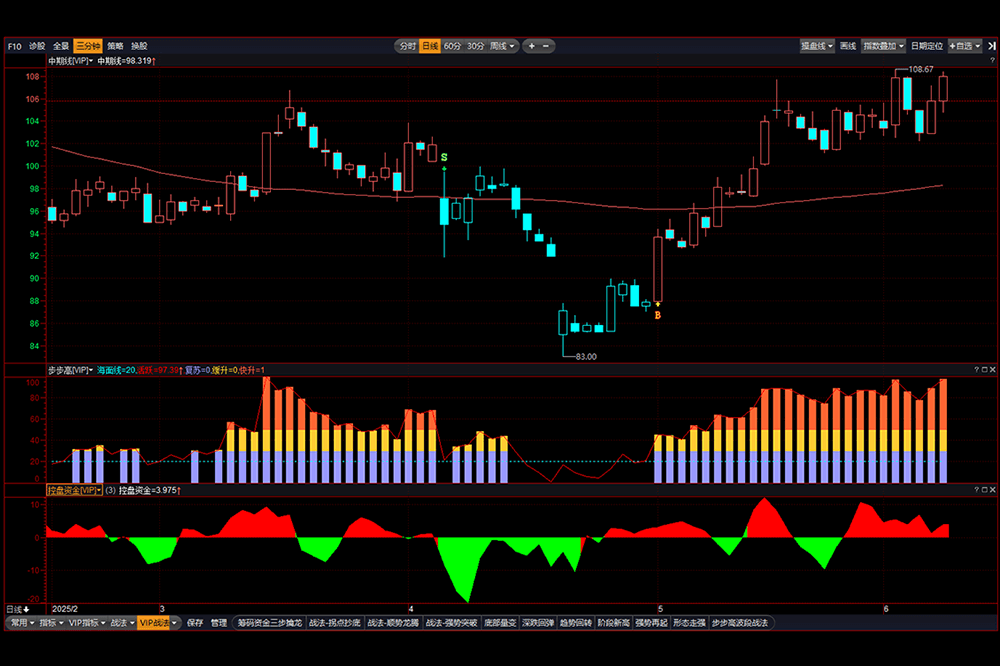The height and width of the screenshot is (666, 1000).
Task: Select the 筹码资金三步擒龙 strategy
Action: pyautogui.click(x=268, y=623)
